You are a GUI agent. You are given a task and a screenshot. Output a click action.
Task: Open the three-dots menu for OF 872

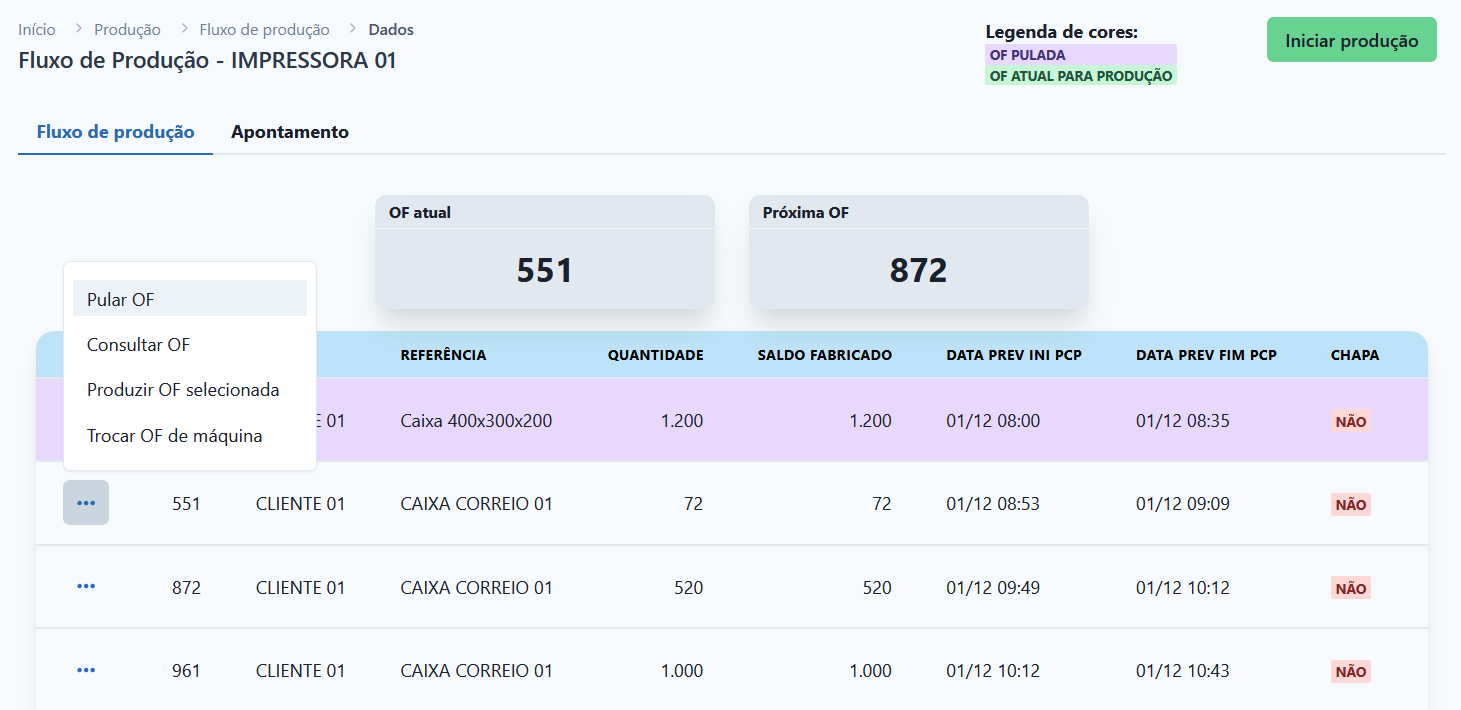pos(86,586)
